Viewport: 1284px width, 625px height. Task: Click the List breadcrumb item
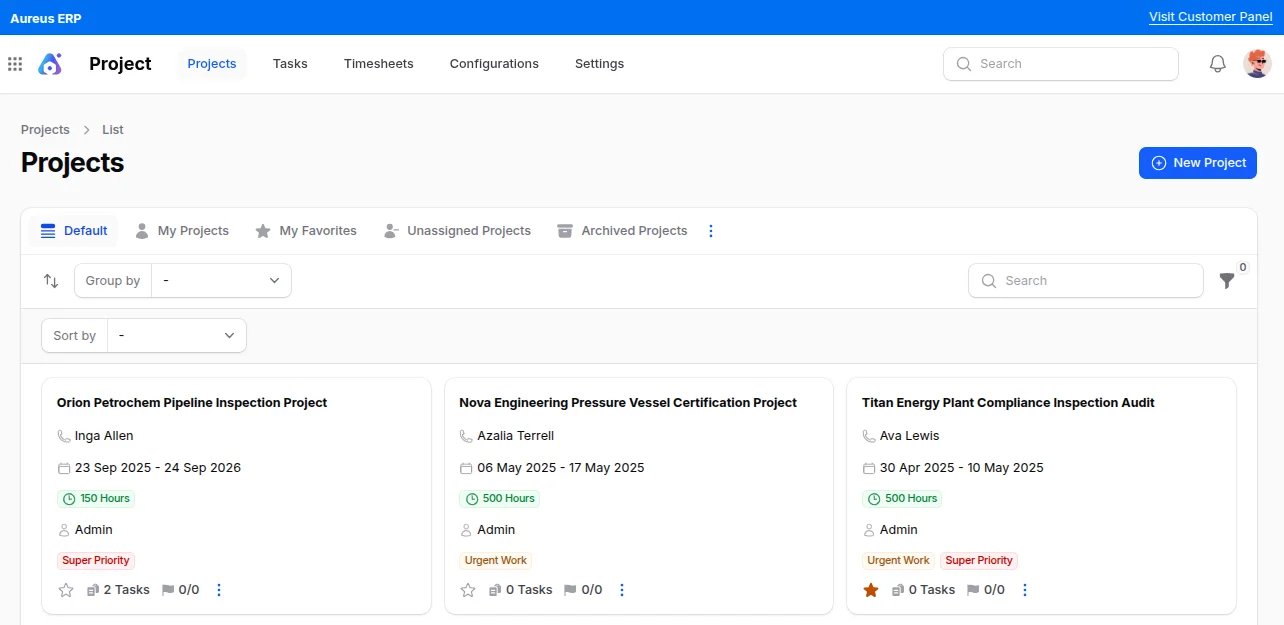point(113,130)
